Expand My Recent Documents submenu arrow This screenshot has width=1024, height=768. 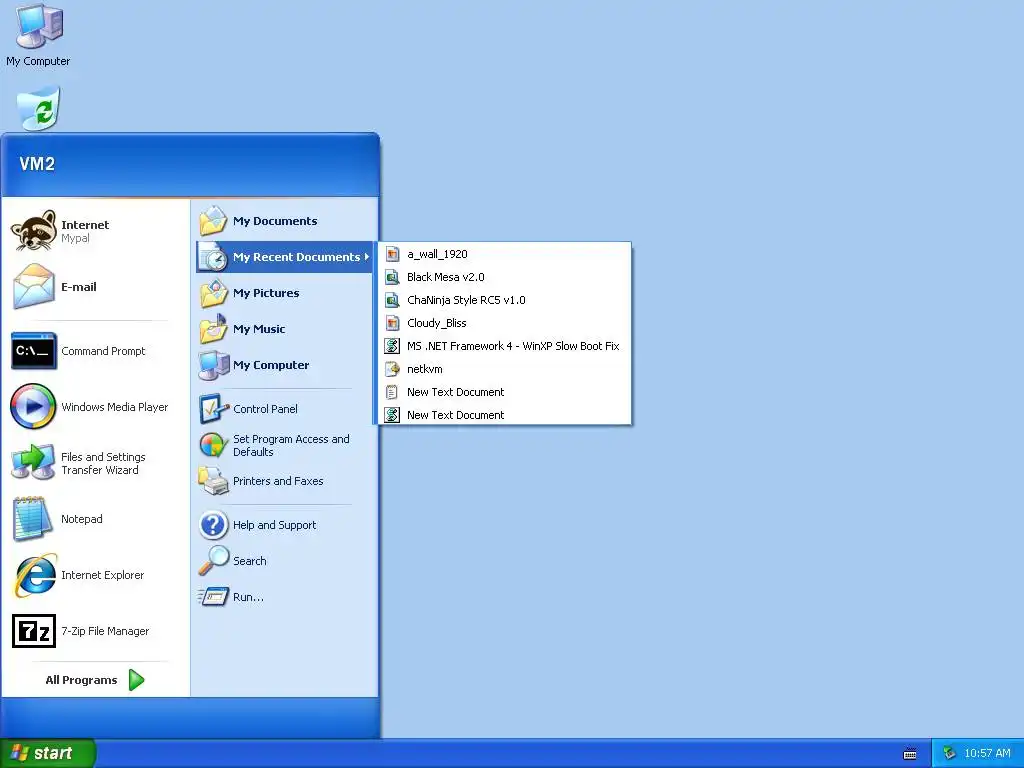coord(367,257)
